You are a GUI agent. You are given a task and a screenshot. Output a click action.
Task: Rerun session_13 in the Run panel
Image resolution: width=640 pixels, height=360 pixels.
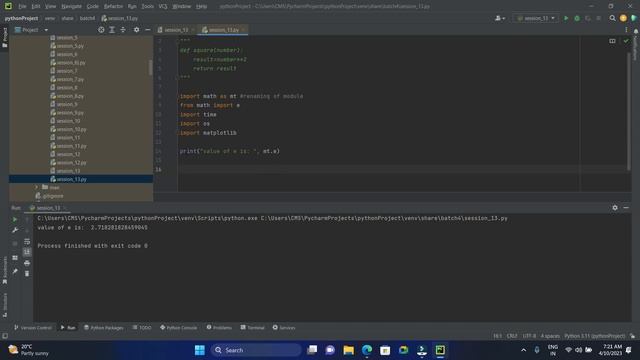coord(15,220)
